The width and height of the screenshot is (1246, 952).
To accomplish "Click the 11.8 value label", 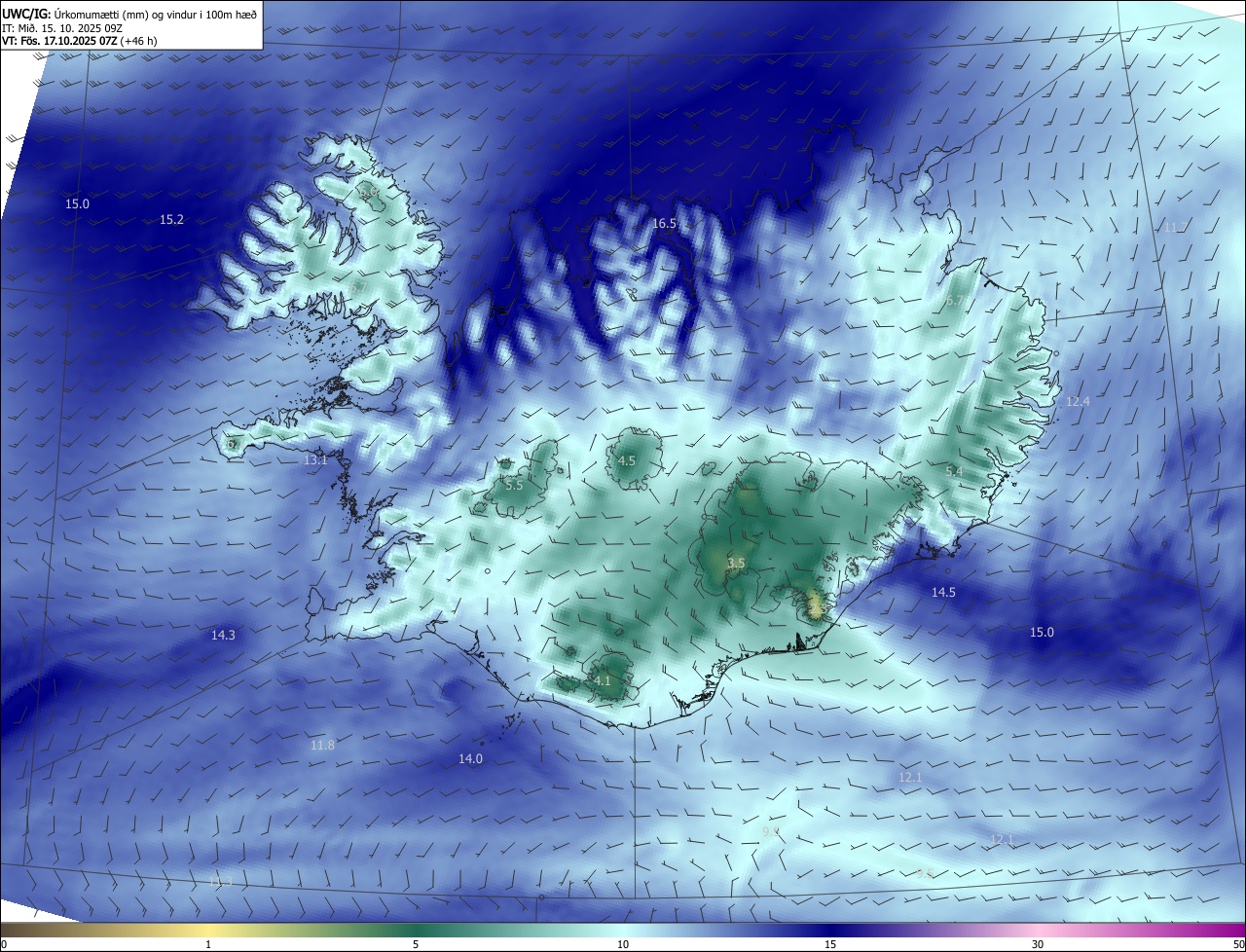I will [x=322, y=746].
